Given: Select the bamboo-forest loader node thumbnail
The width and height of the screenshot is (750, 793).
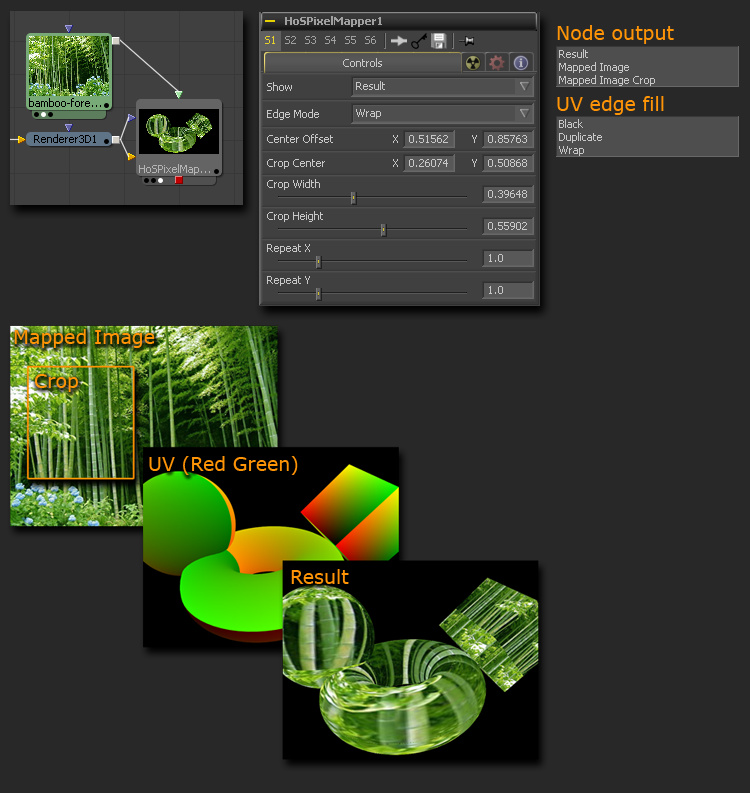Looking at the screenshot, I should 68,66.
